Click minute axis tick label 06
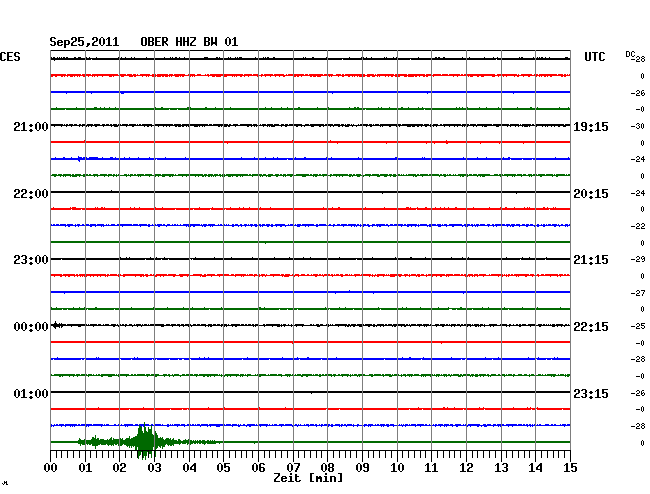 pos(258,468)
